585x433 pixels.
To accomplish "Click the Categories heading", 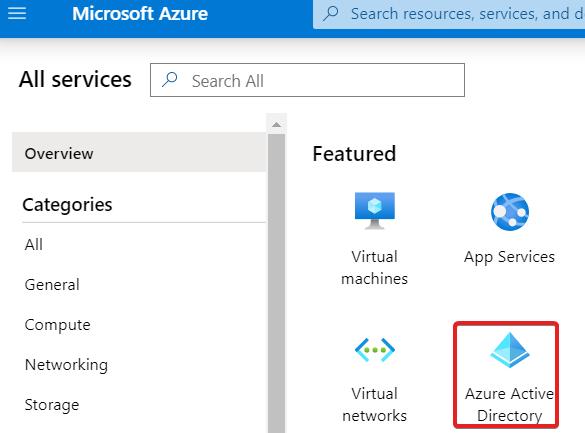I will tap(67, 205).
